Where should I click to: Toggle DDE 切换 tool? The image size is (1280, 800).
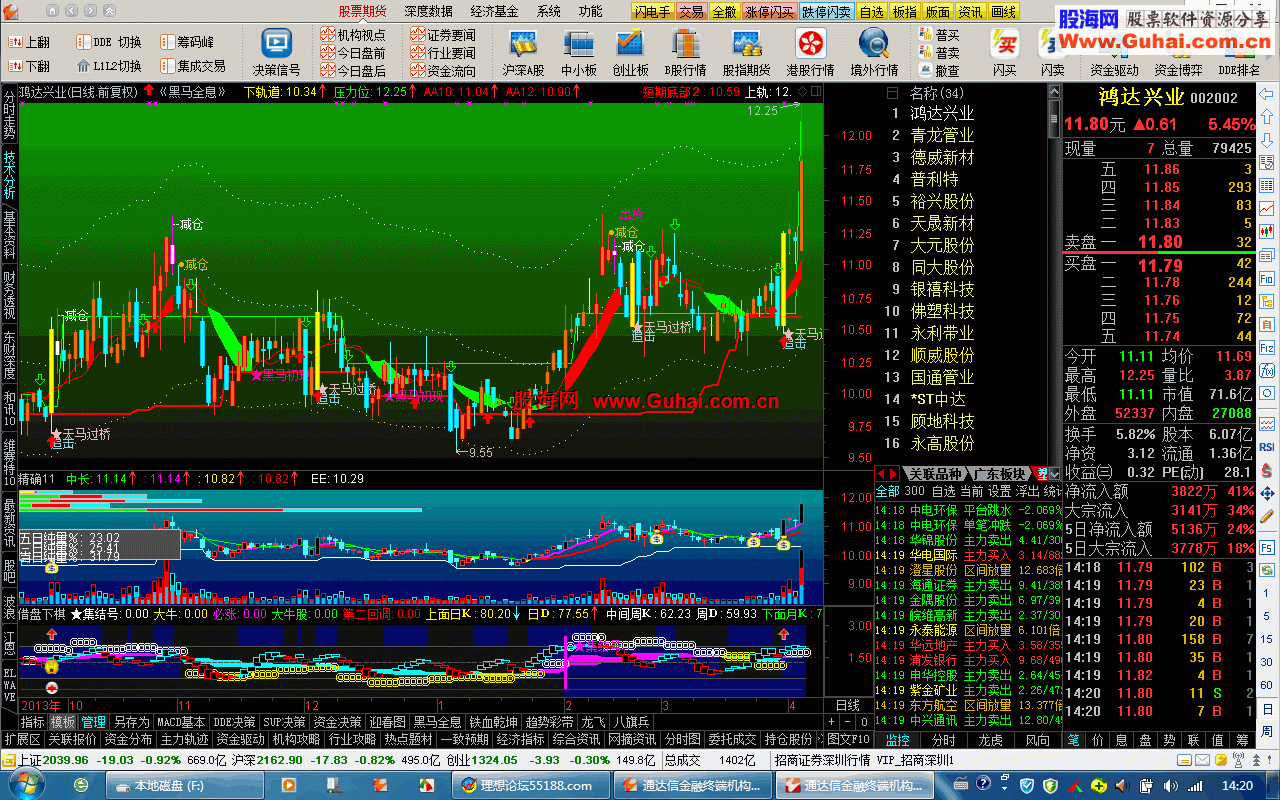point(107,42)
